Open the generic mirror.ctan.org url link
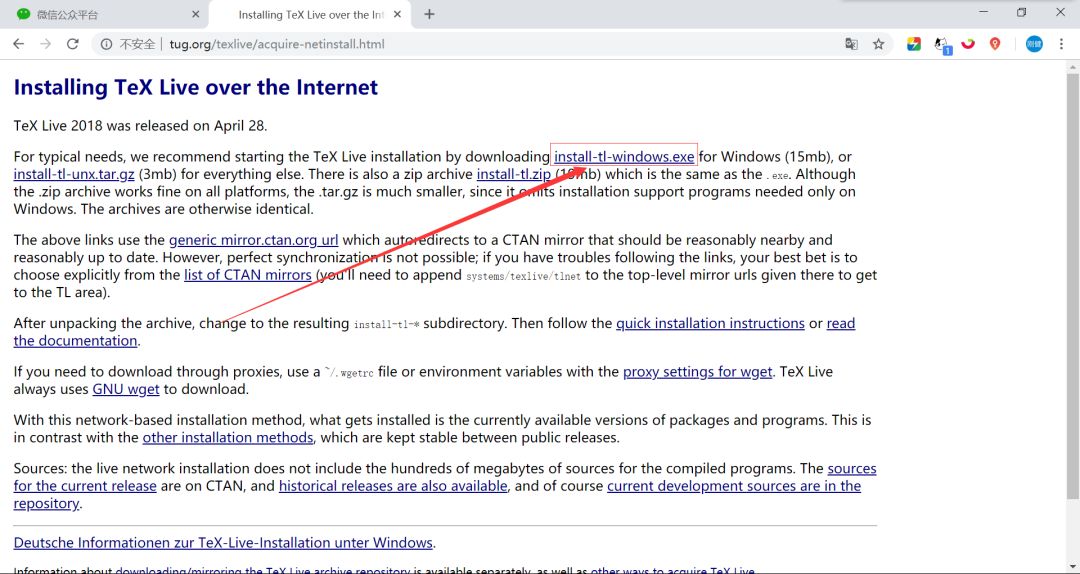 pyautogui.click(x=253, y=240)
